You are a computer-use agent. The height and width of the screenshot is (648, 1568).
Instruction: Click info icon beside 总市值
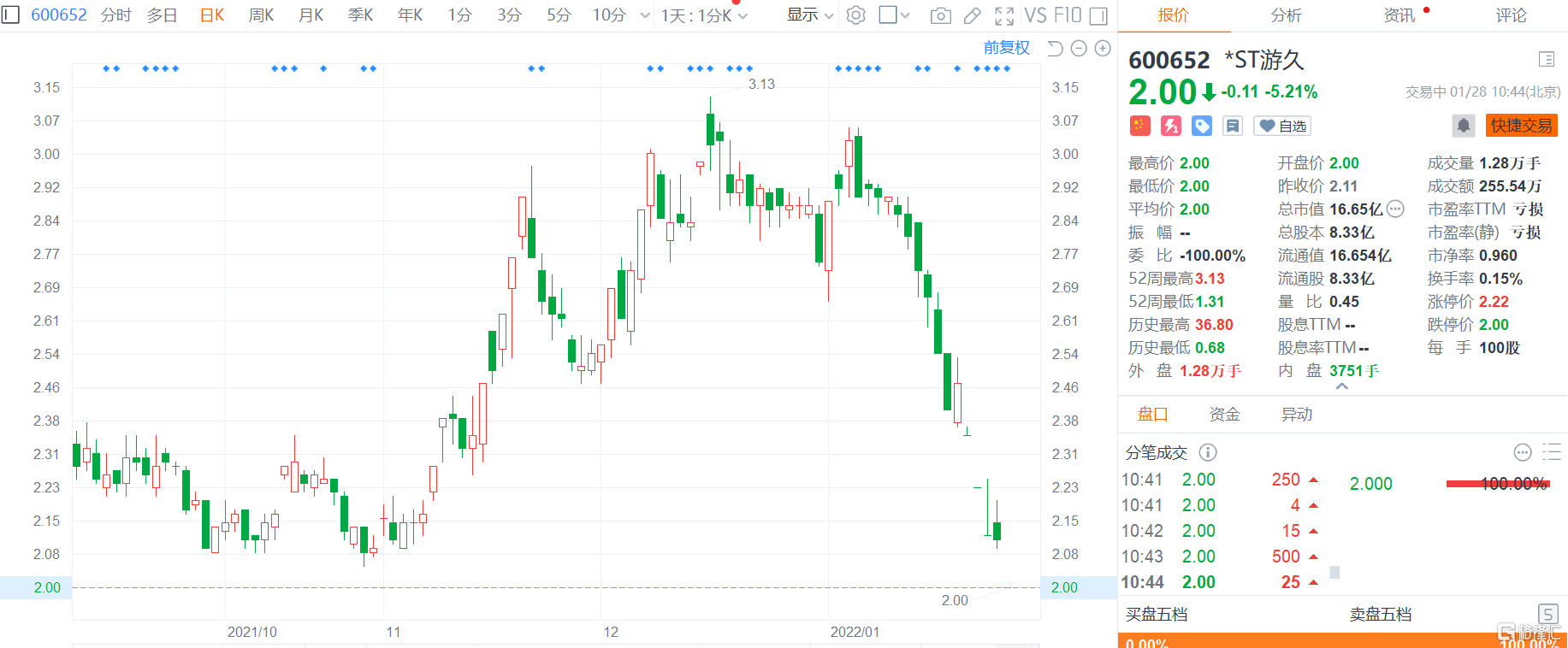1395,209
